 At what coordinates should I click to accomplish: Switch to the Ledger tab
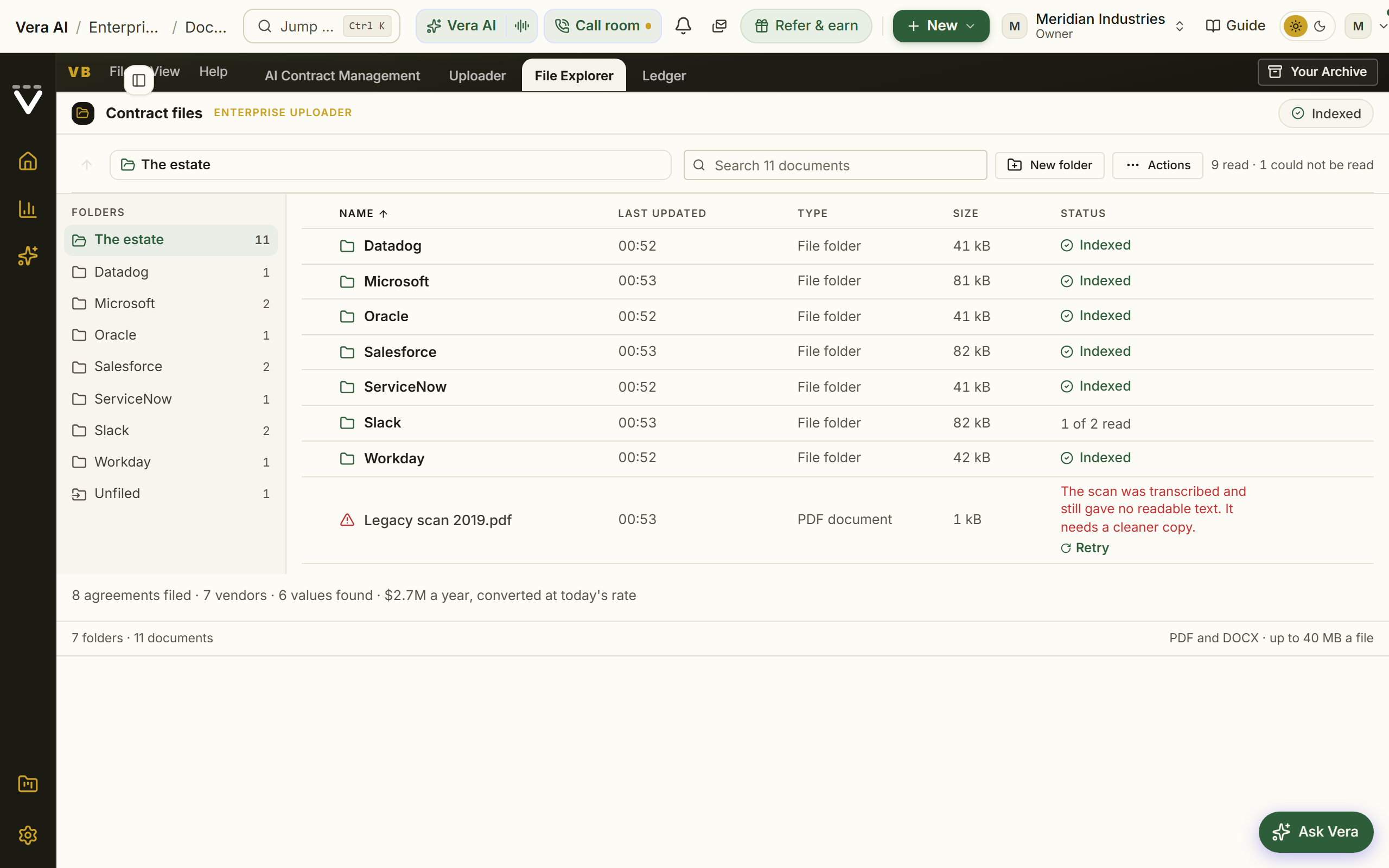click(x=664, y=76)
